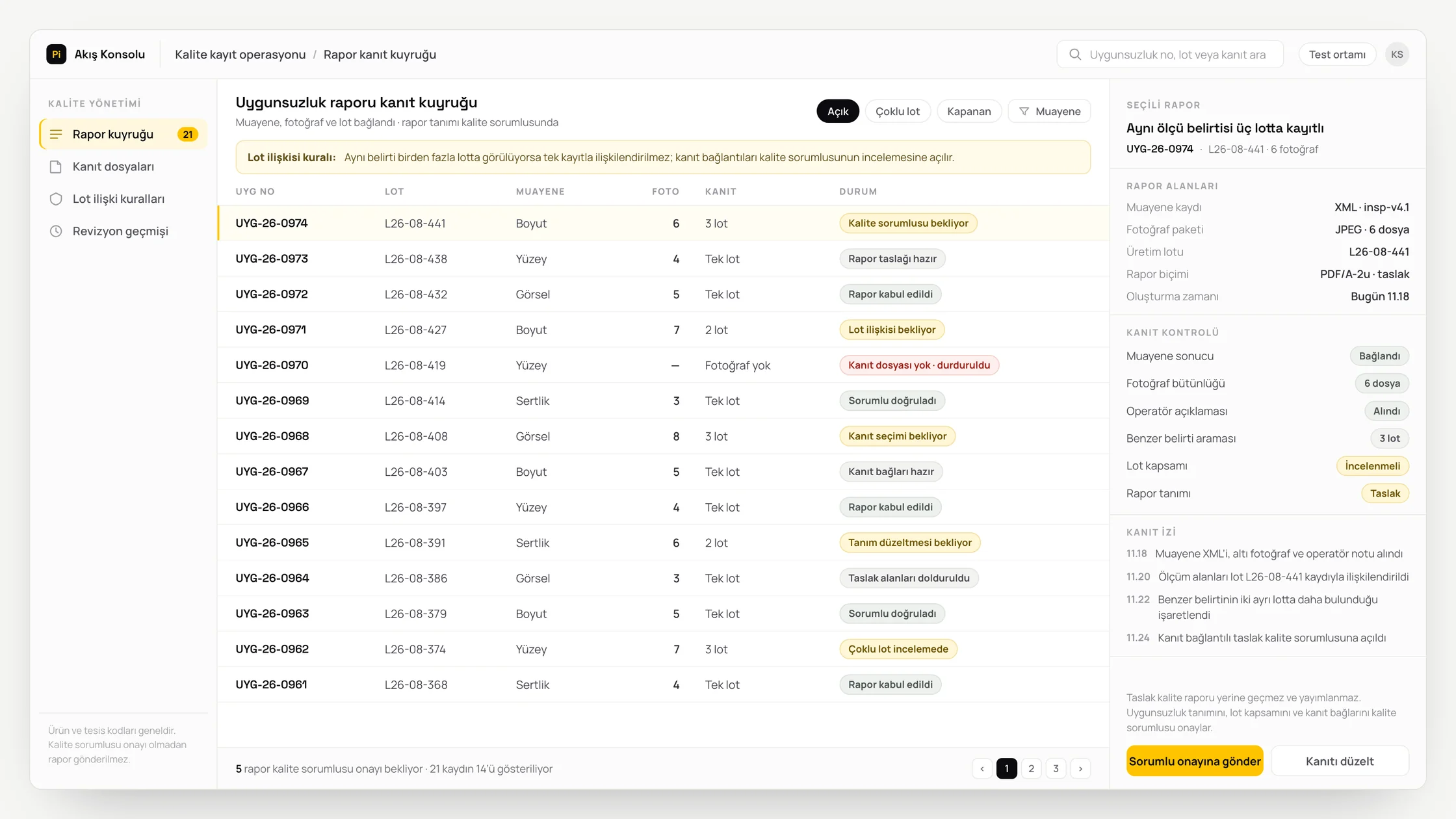Click the Çoklu lot incelemede status
1456x819 pixels.
898,649
